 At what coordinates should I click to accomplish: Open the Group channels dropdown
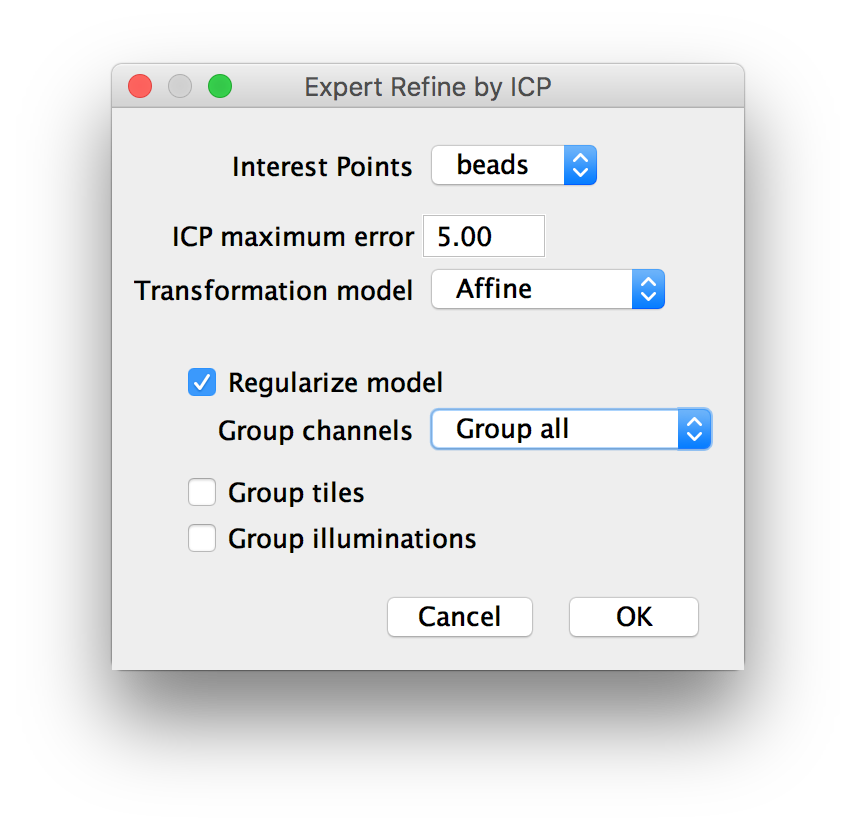tap(571, 429)
